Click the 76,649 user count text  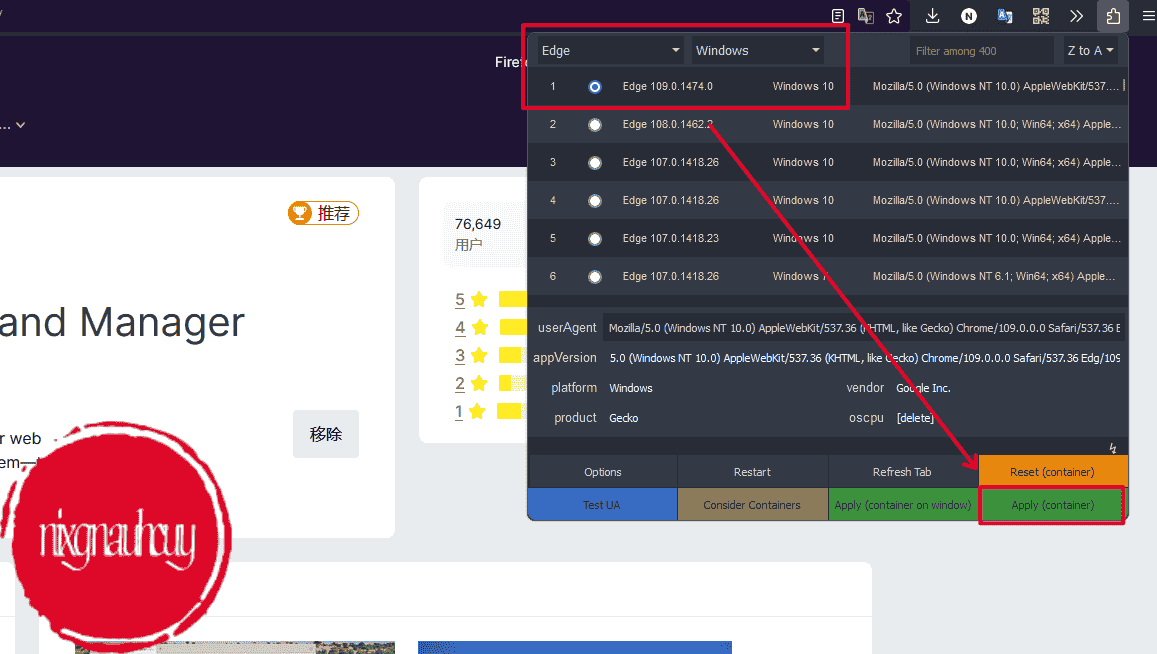(477, 224)
